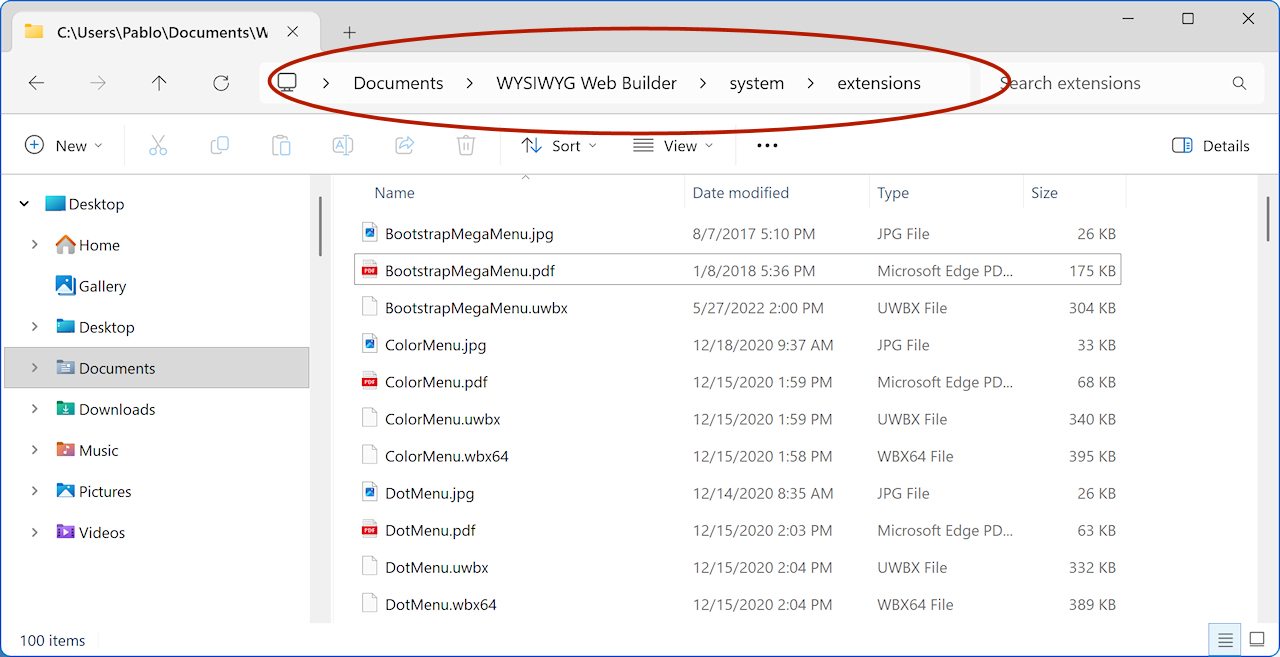
Task: Open a new tab with plus button
Action: (x=349, y=32)
